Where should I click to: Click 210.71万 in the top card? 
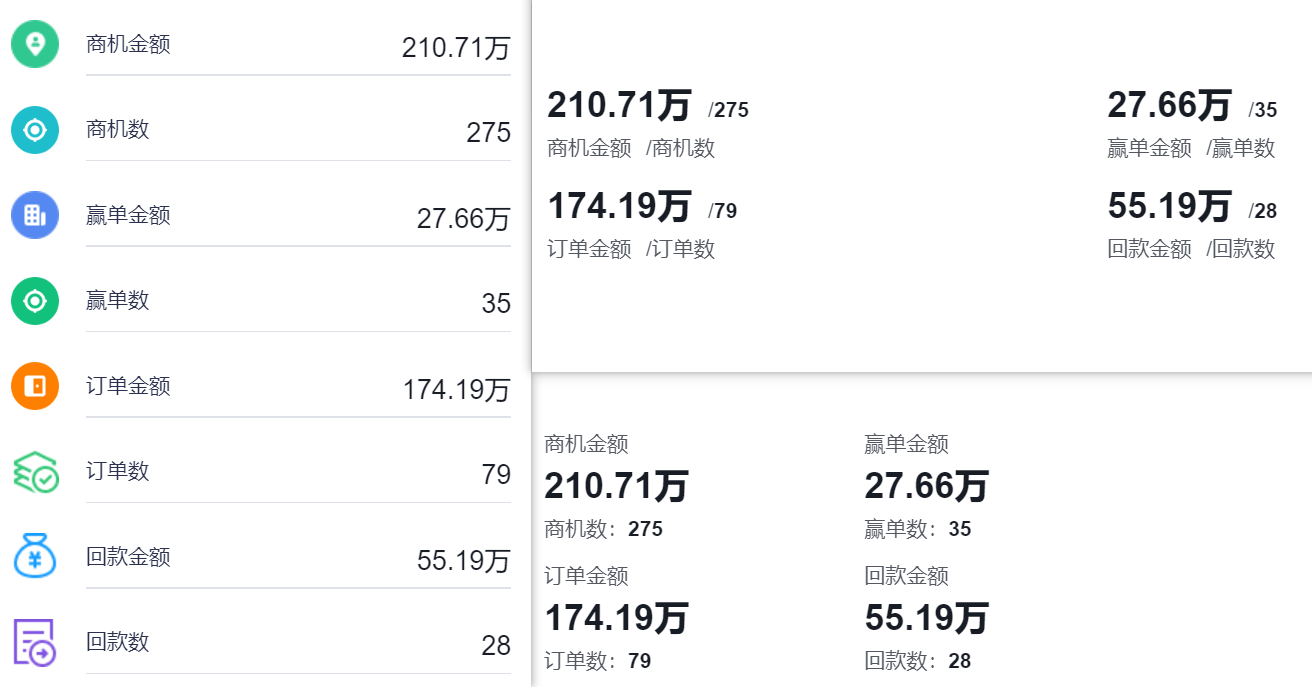(619, 105)
